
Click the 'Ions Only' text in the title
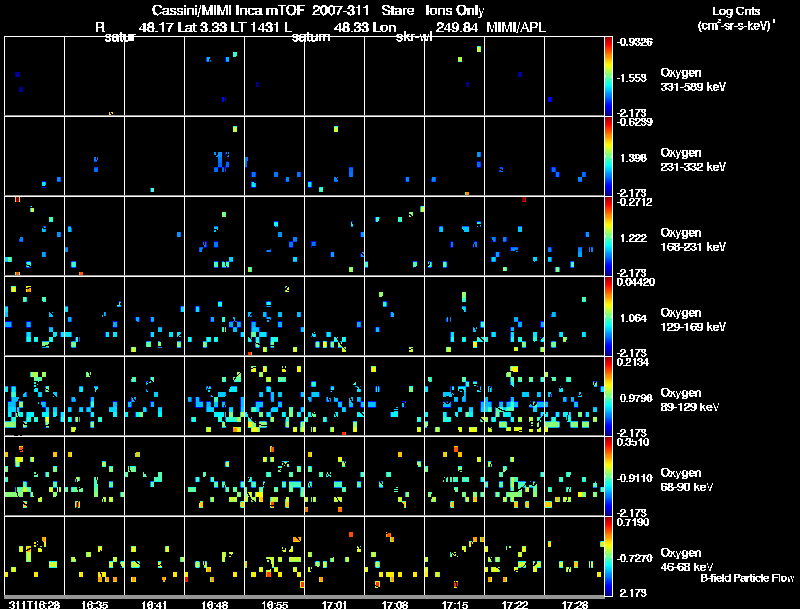(x=454, y=10)
